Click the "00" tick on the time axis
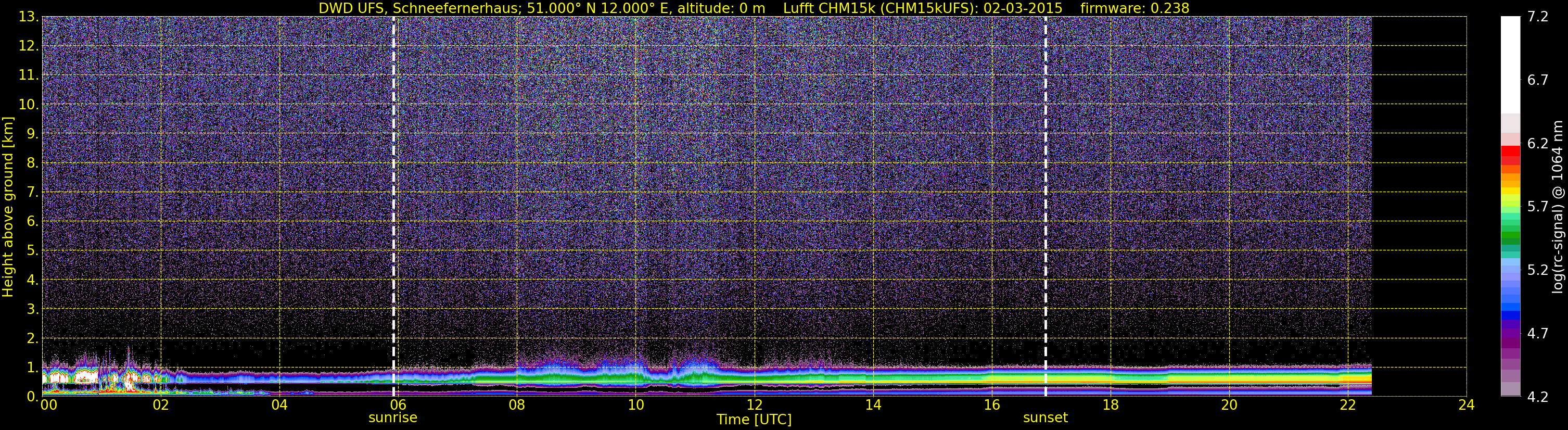 pos(48,406)
